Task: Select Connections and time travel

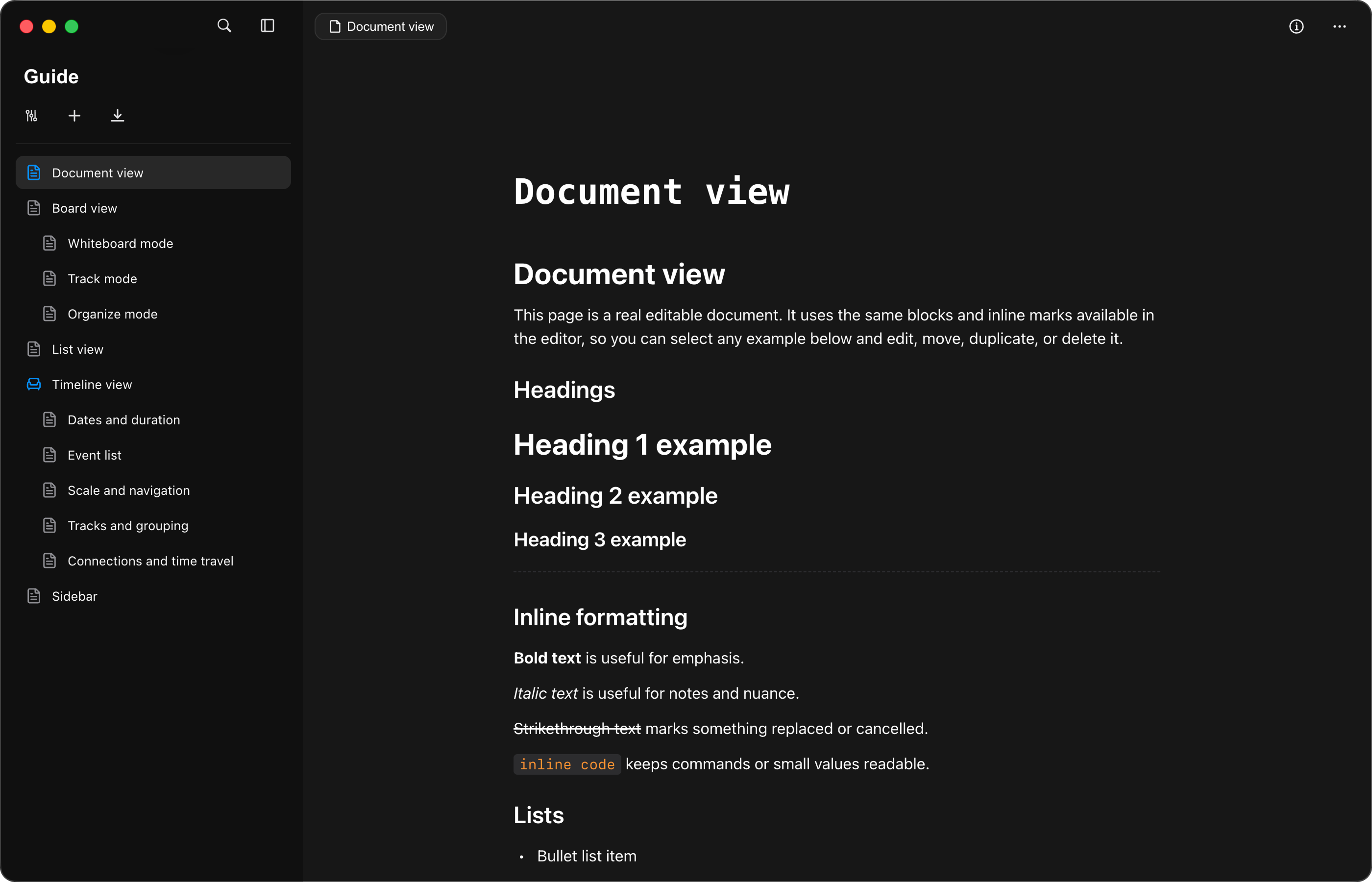Action: tap(153, 561)
